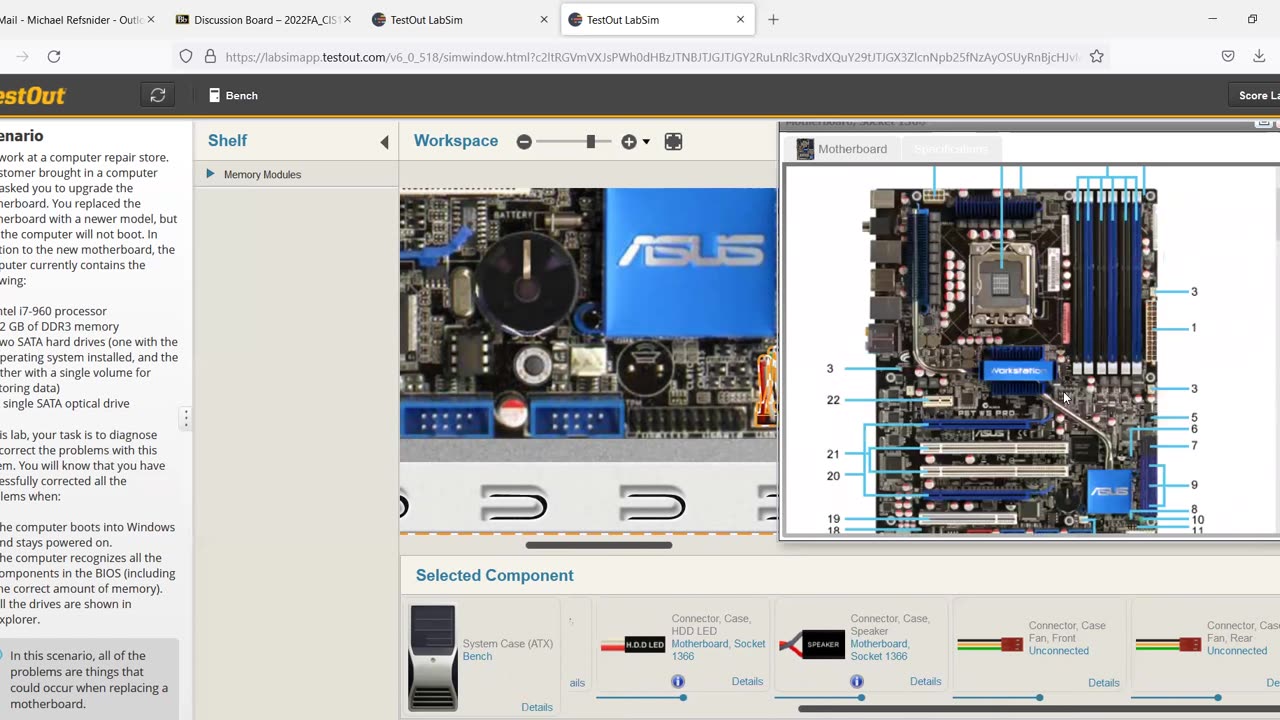The width and height of the screenshot is (1280, 720).
Task: Bookmark this page with the star icon
Action: pos(1097,57)
